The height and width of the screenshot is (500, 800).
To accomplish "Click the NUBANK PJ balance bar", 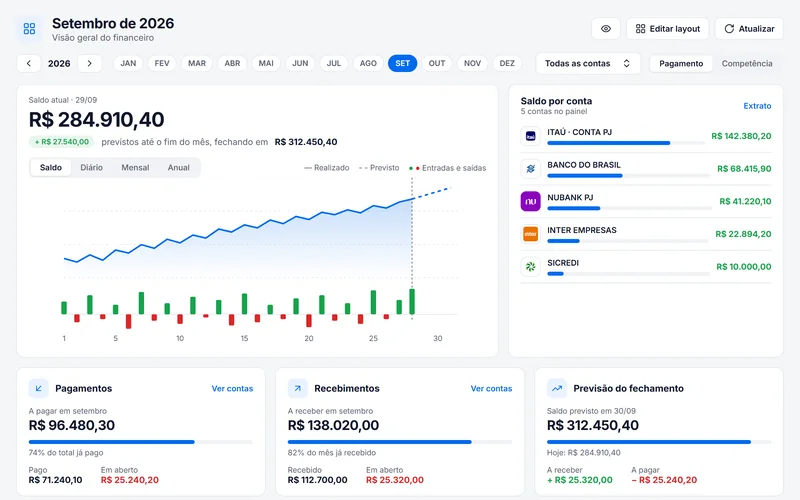I will click(x=630, y=208).
